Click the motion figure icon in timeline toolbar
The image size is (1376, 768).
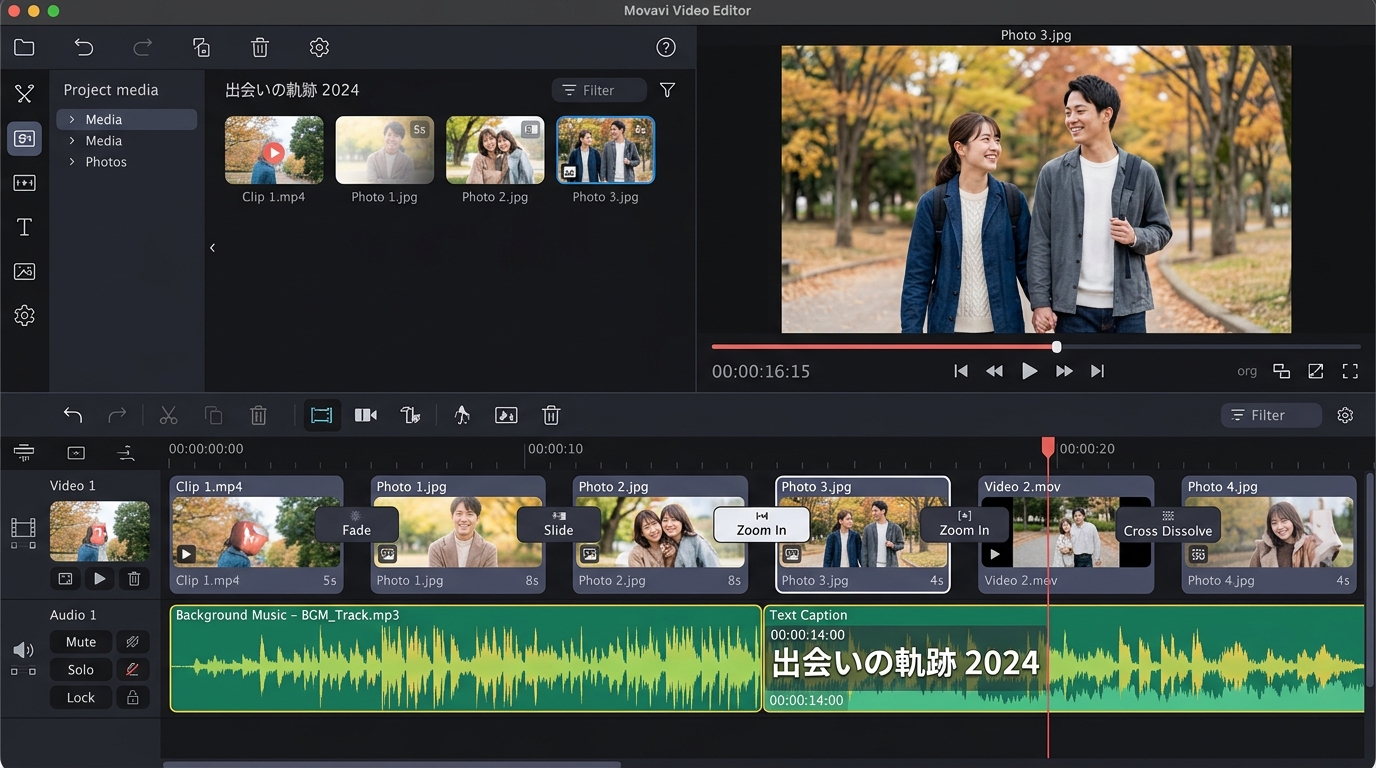[x=462, y=415]
